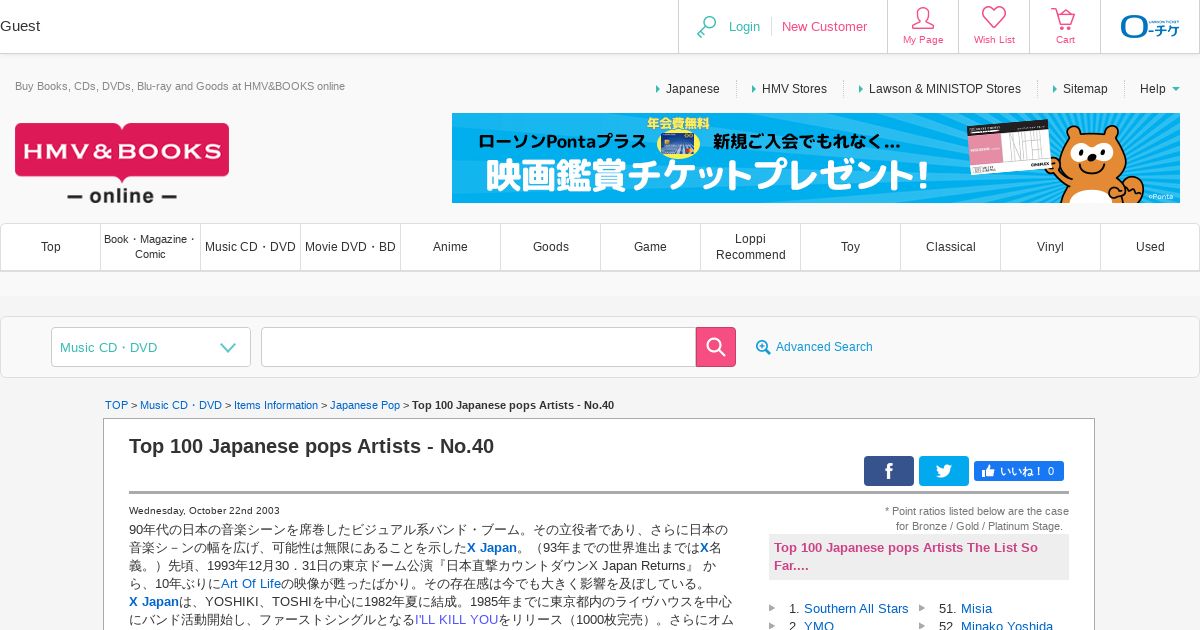Viewport: 1200px width, 630px height.
Task: Click the Login key icon
Action: (707, 27)
